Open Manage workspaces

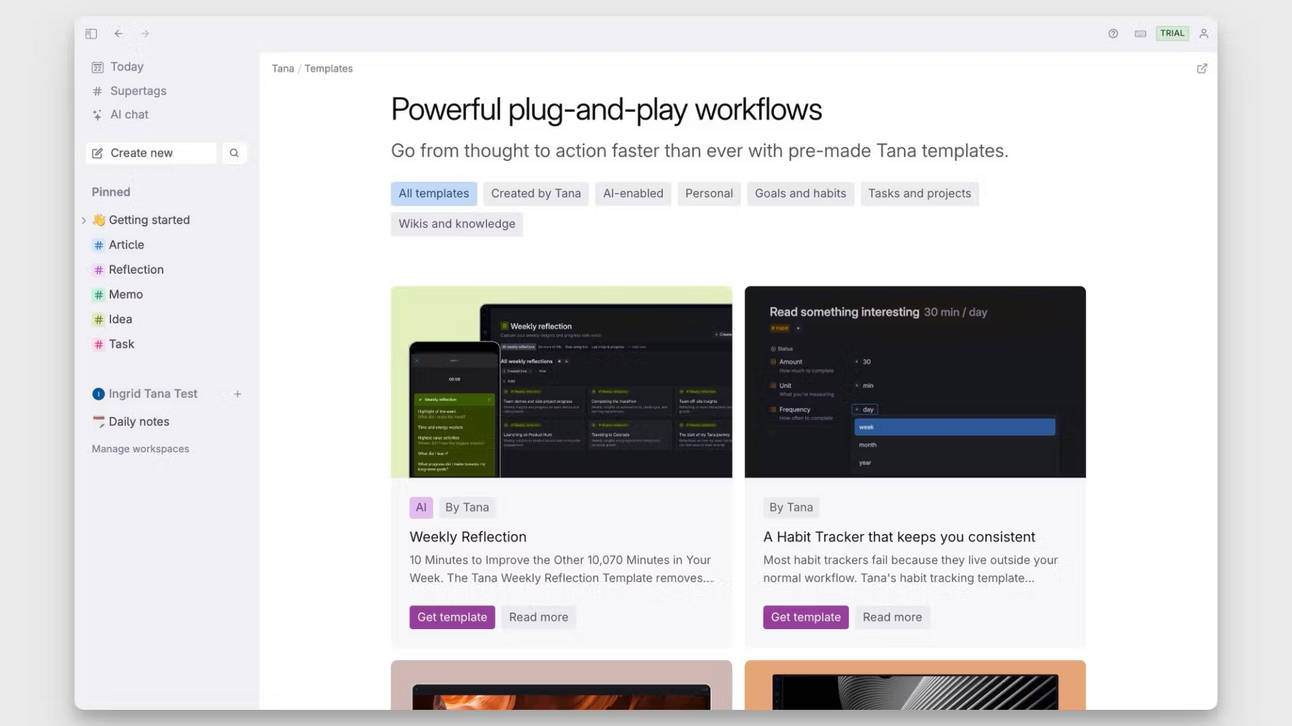[140, 449]
